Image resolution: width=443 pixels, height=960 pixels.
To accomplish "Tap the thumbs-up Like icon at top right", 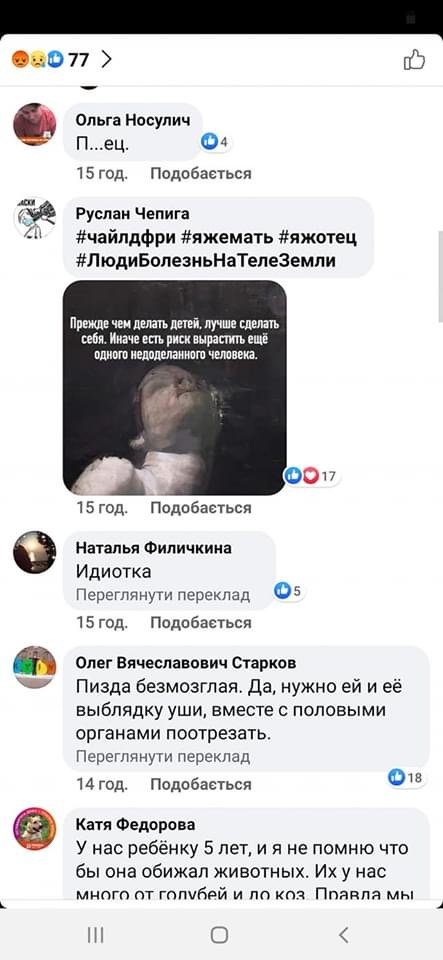I will tap(414, 60).
